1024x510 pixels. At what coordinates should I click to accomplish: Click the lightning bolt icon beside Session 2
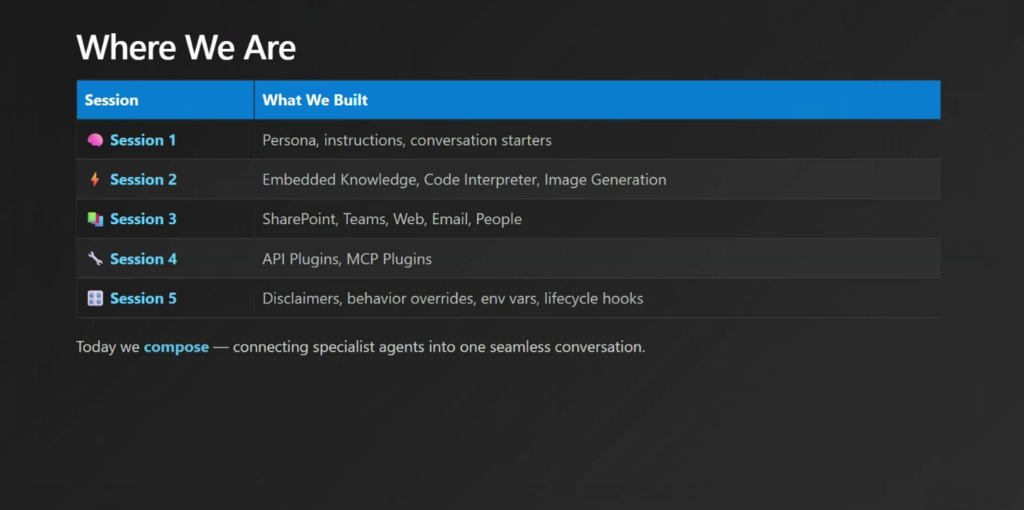[95, 180]
